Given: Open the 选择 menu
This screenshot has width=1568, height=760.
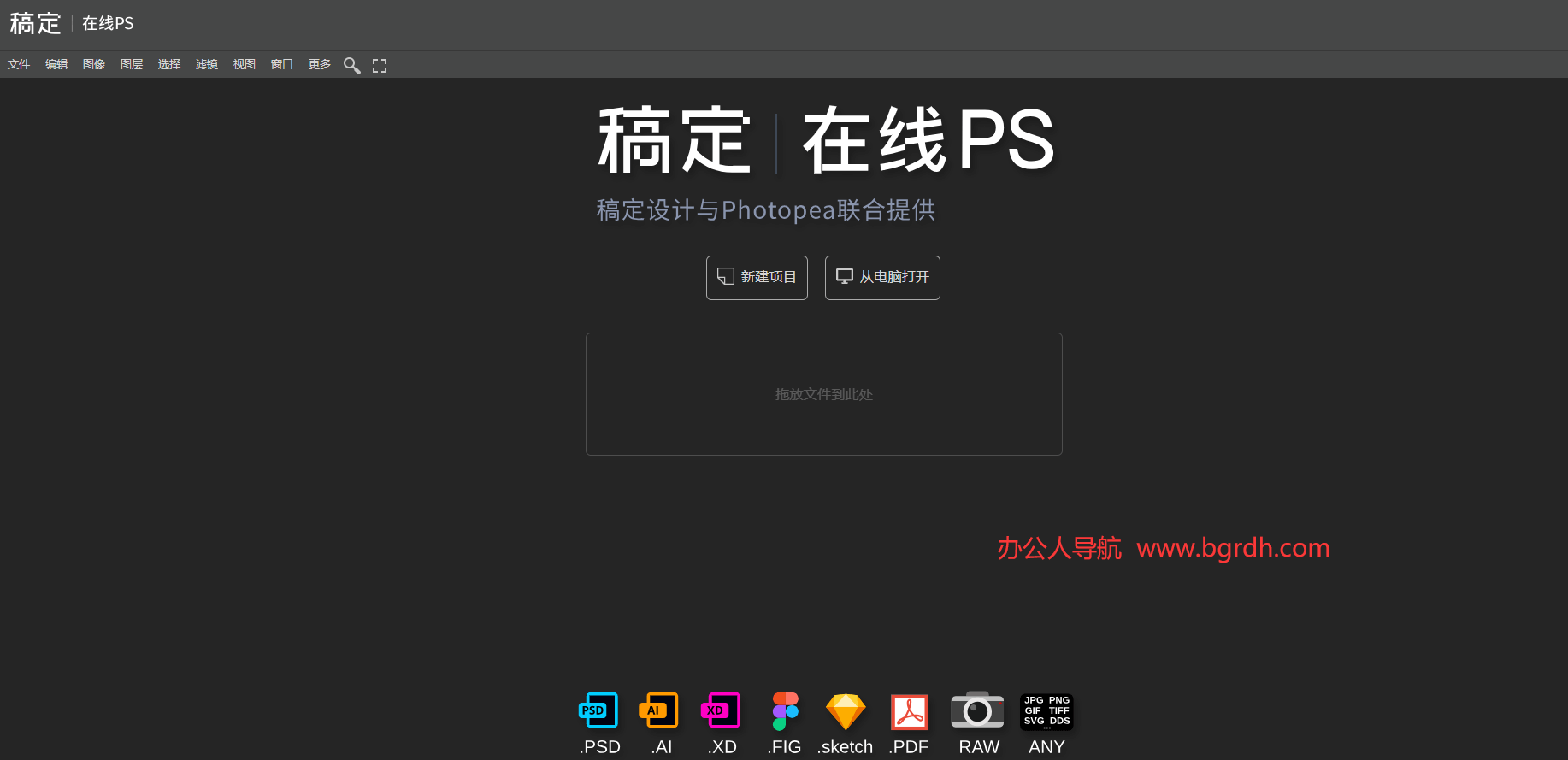Looking at the screenshot, I should pos(169,65).
